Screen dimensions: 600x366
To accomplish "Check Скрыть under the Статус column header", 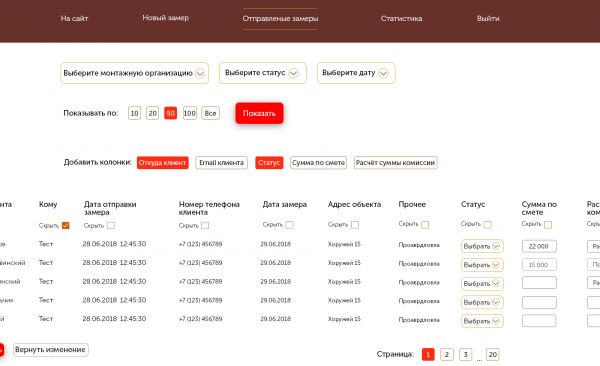I will pyautogui.click(x=488, y=225).
